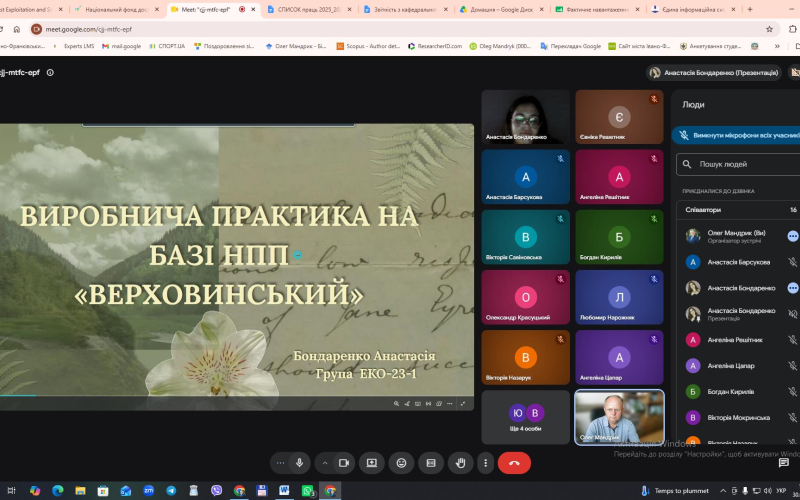This screenshot has width=800, height=500.
Task: Show hidden system tray icons chevron
Action: point(723,491)
